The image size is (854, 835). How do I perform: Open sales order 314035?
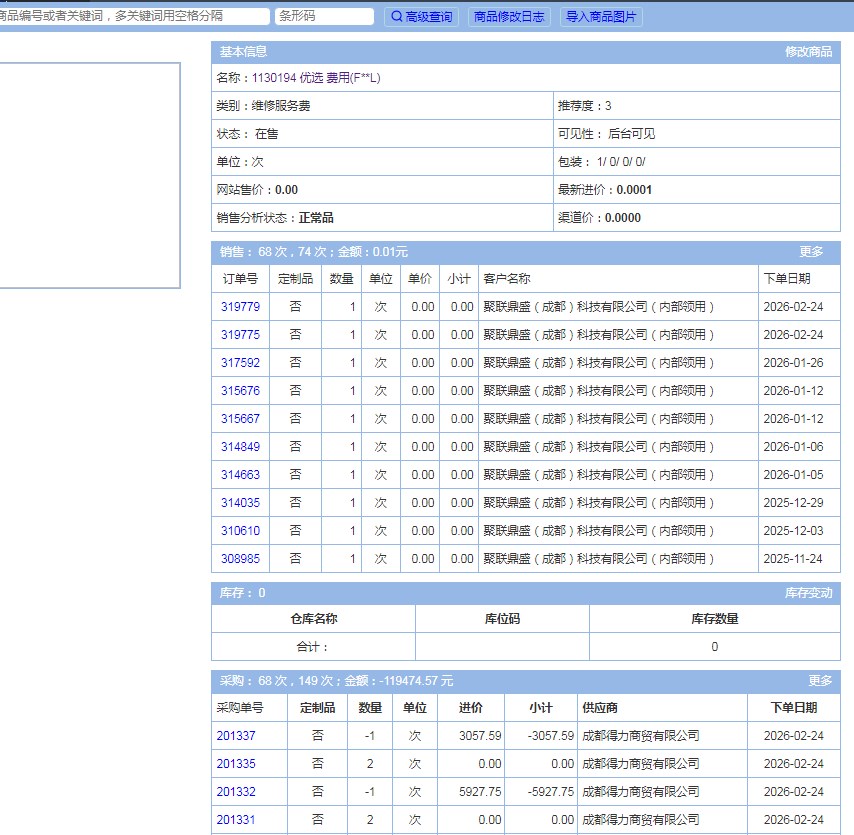[x=240, y=503]
